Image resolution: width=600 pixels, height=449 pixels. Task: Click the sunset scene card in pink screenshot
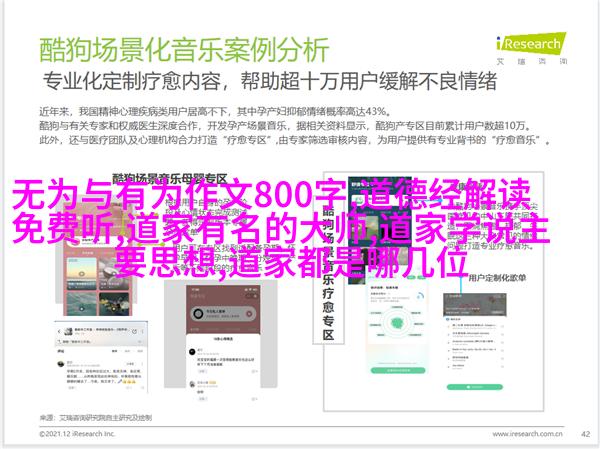81,274
